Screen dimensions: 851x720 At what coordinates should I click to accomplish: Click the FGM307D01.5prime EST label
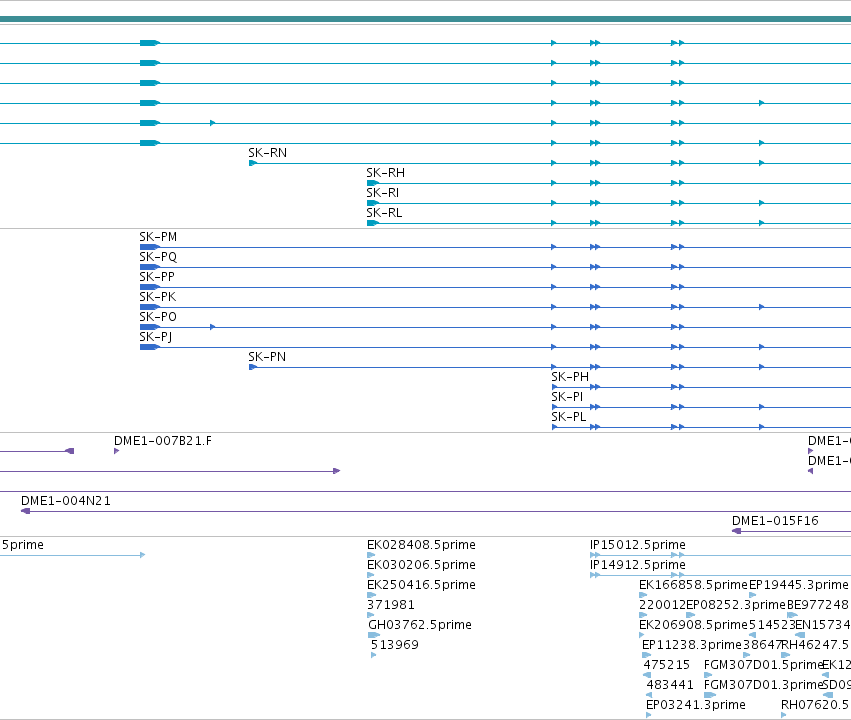(763, 666)
